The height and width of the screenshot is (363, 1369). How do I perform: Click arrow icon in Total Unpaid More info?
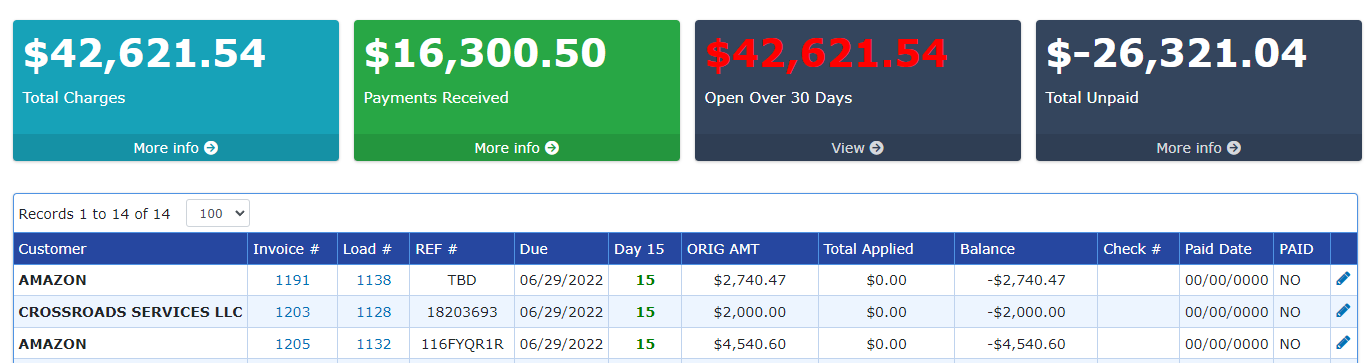pos(1234,148)
